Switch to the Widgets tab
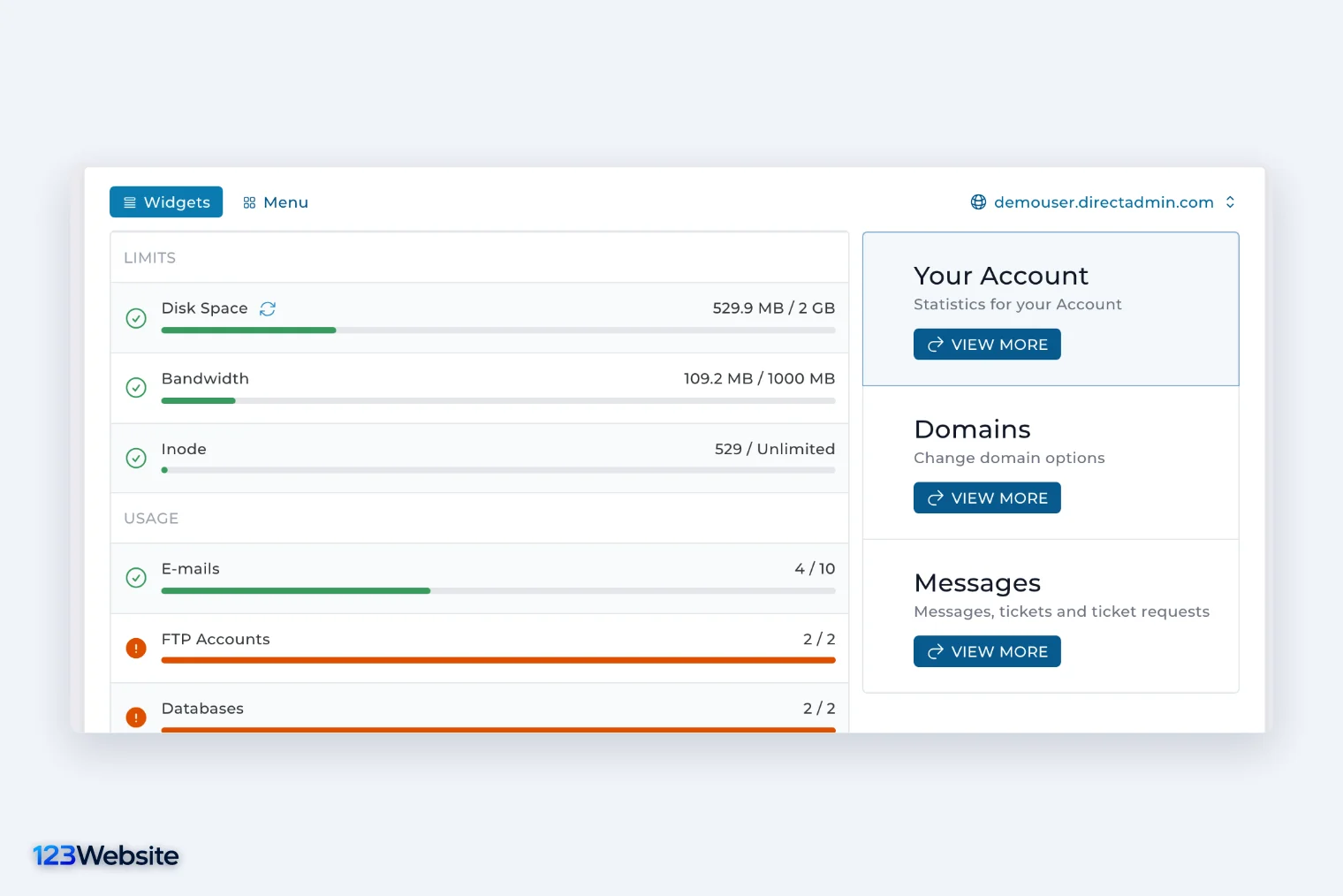The image size is (1343, 896). [166, 202]
